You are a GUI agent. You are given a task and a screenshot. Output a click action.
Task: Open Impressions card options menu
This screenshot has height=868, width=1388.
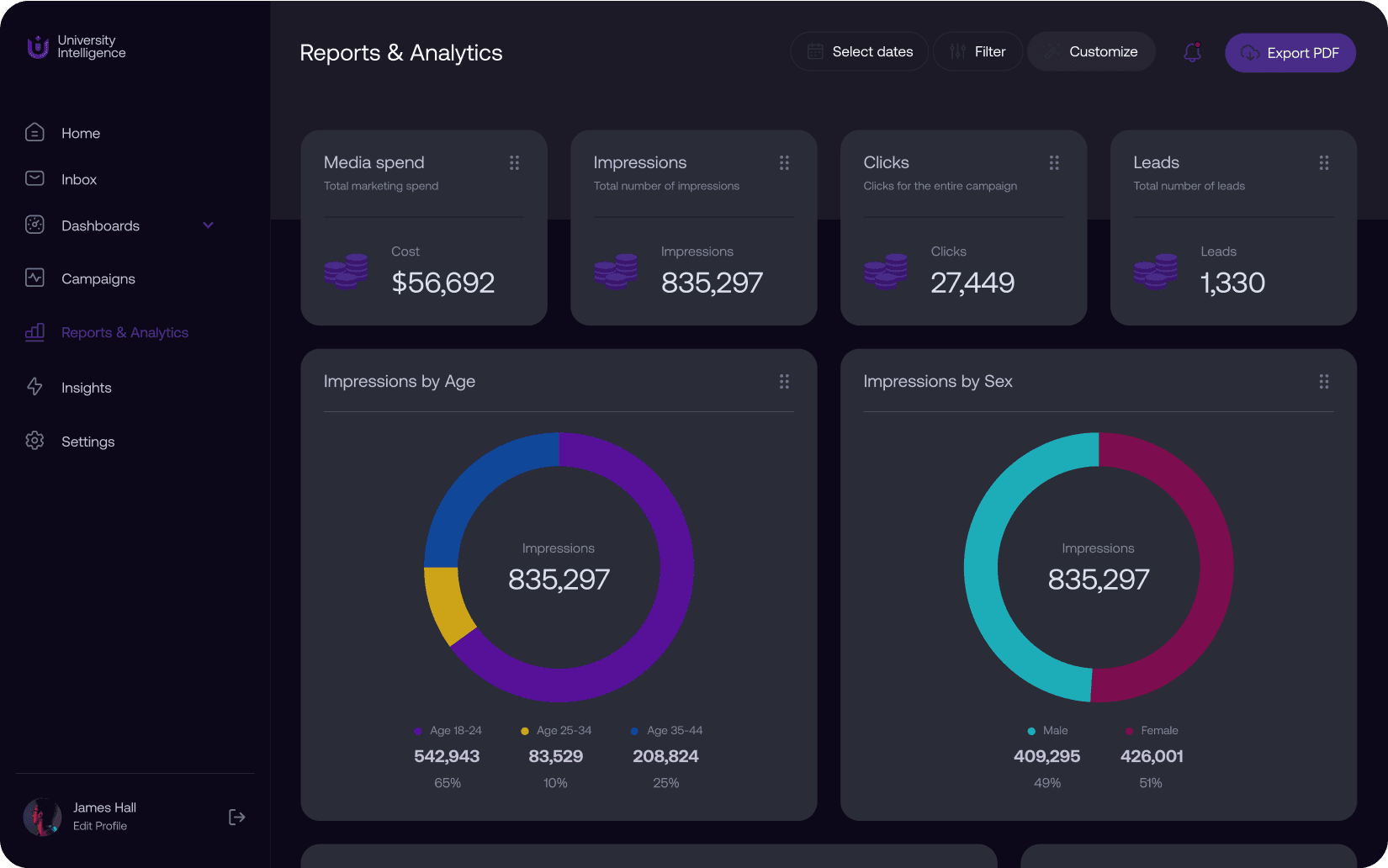784,163
